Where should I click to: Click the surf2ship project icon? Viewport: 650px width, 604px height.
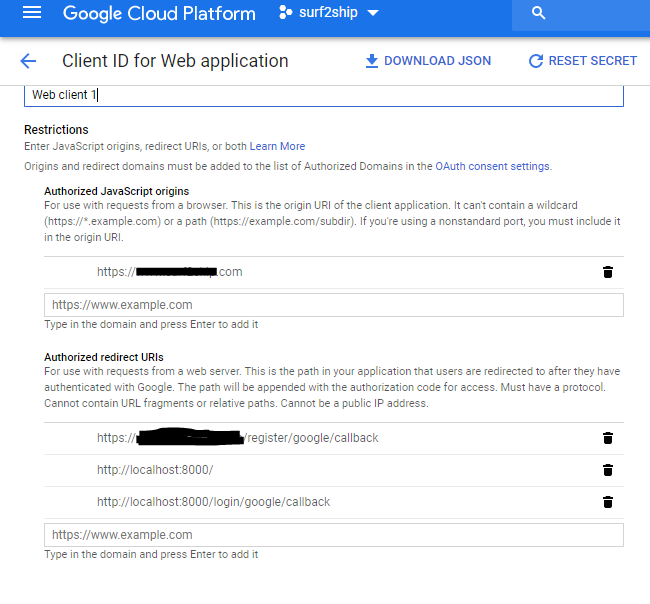pos(285,13)
